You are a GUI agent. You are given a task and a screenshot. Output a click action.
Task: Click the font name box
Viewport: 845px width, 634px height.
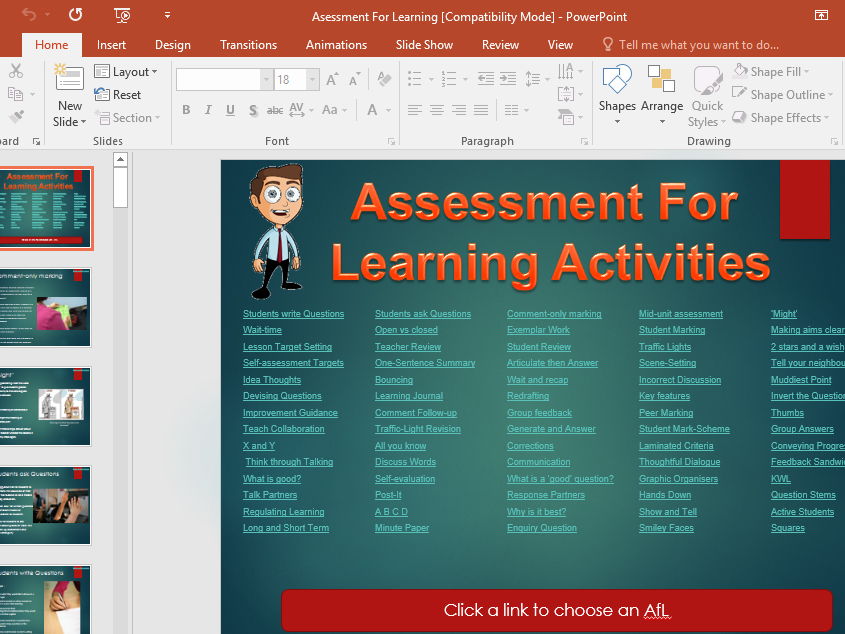(218, 80)
